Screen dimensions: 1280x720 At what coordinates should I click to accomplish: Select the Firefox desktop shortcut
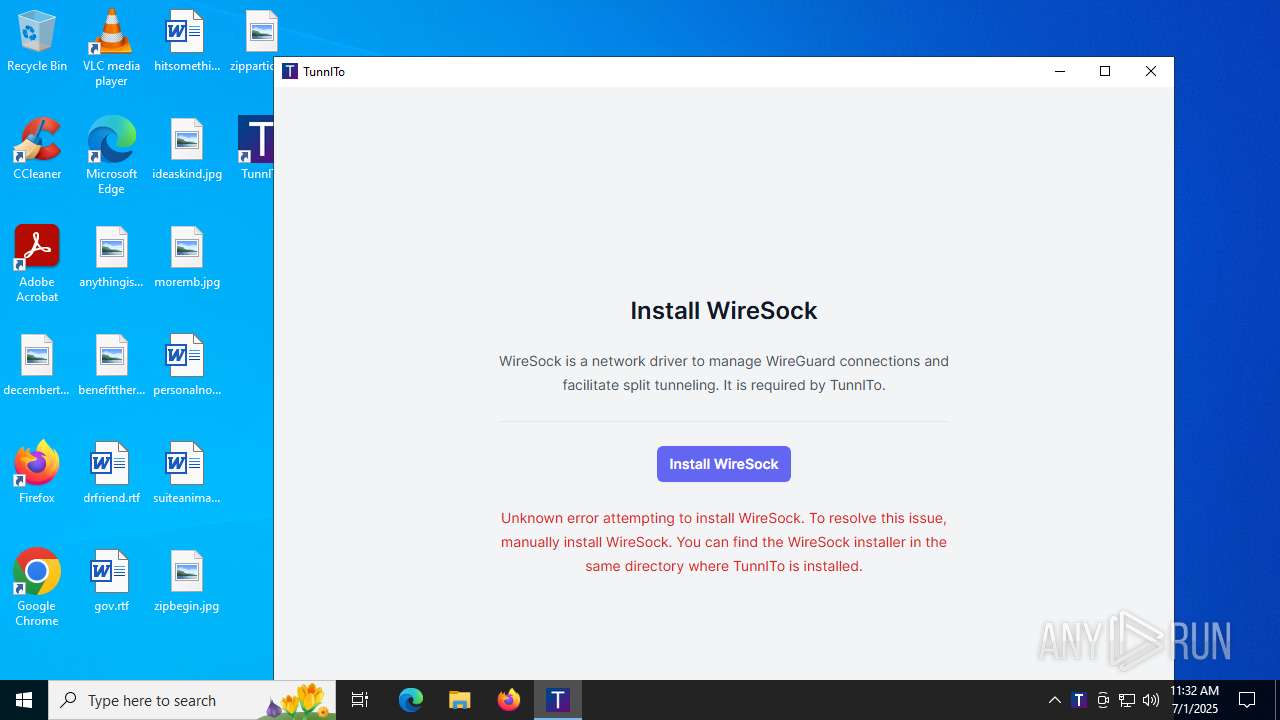37,473
